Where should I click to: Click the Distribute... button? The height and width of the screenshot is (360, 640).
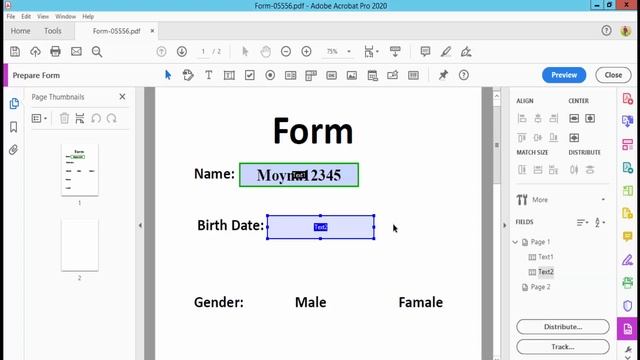563,327
